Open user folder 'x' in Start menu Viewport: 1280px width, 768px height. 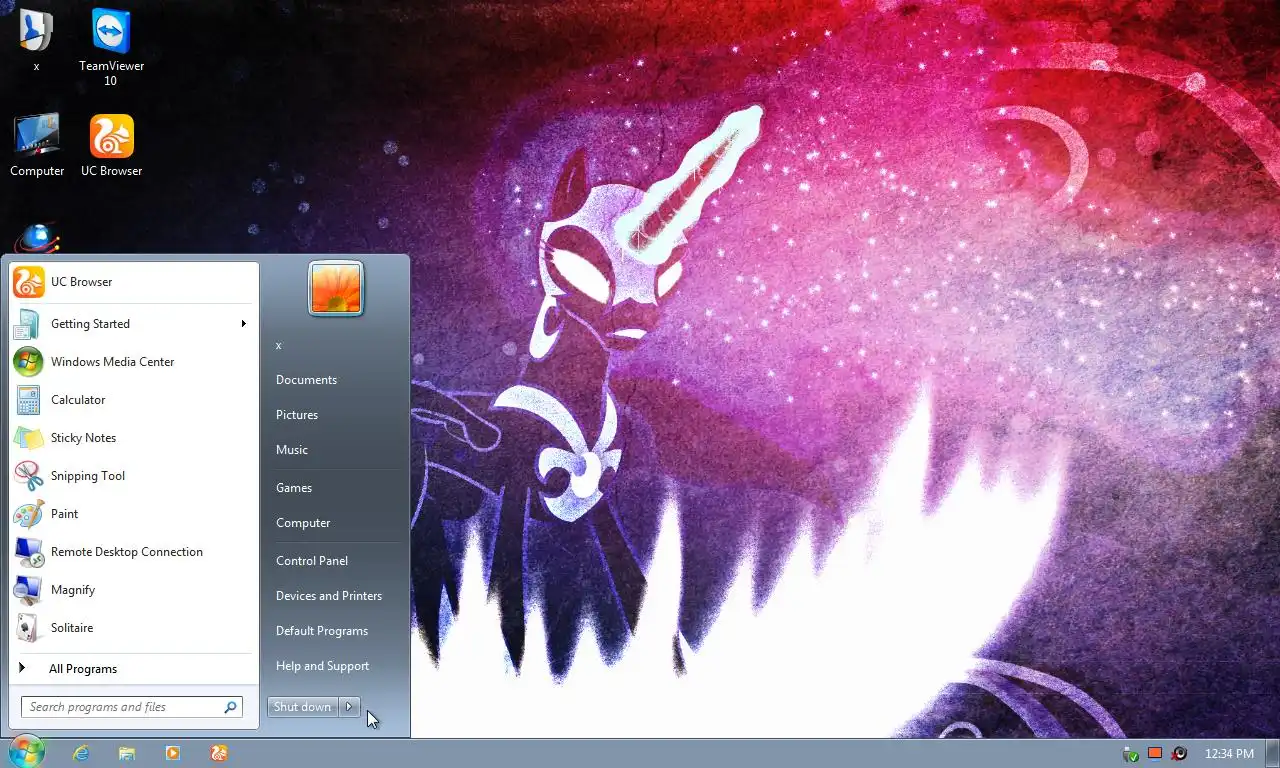click(335, 345)
